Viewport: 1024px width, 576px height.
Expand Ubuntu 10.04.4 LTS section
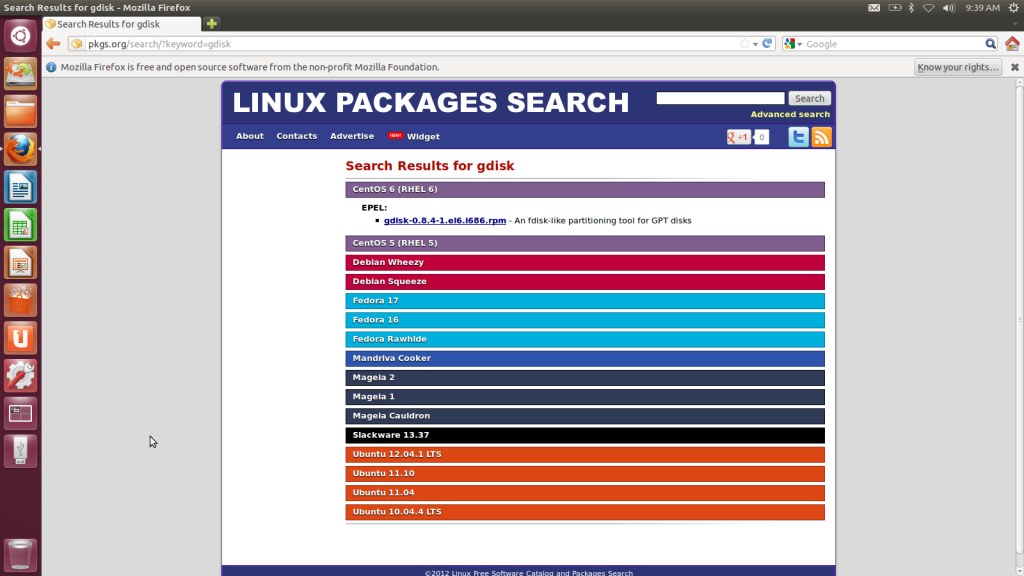click(585, 512)
